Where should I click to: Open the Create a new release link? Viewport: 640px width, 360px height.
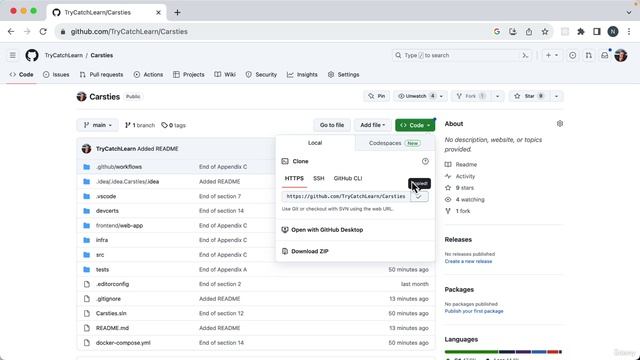tap(468, 261)
